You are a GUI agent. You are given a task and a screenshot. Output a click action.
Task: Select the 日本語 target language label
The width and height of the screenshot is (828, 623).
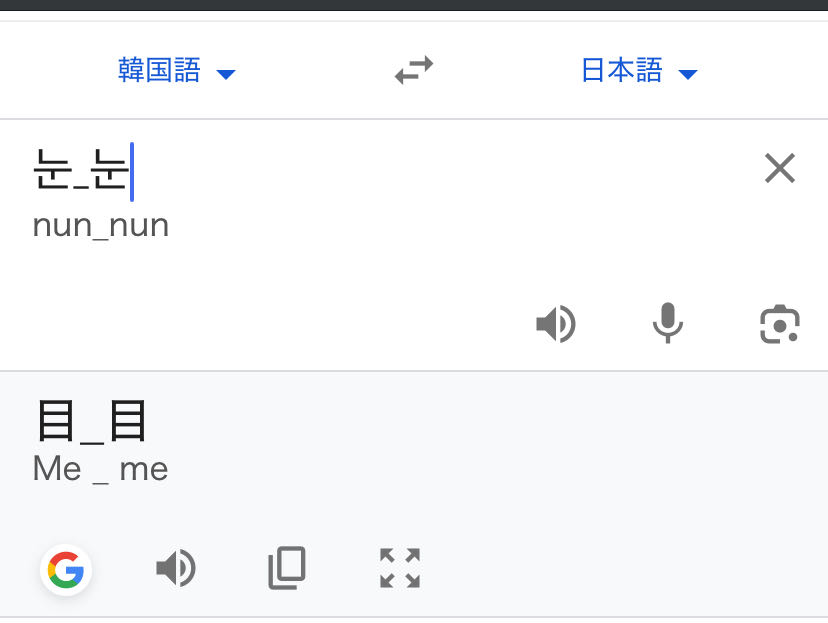[x=622, y=71]
